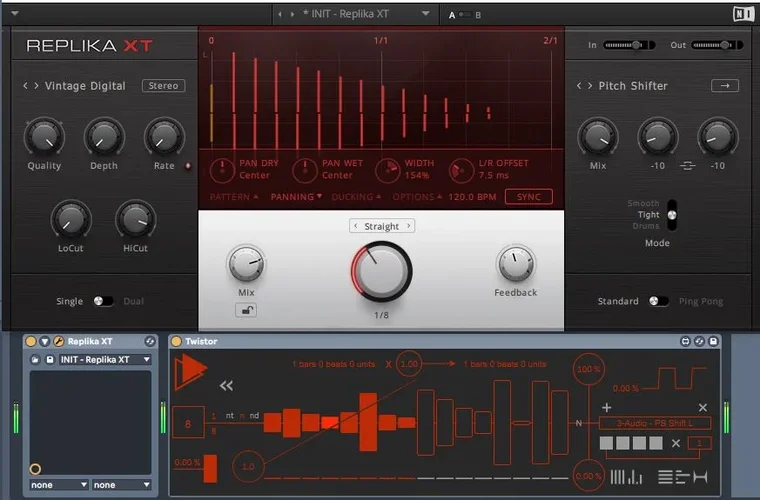
Task: Expand the top-left header menu arrow
Action: coord(14,14)
